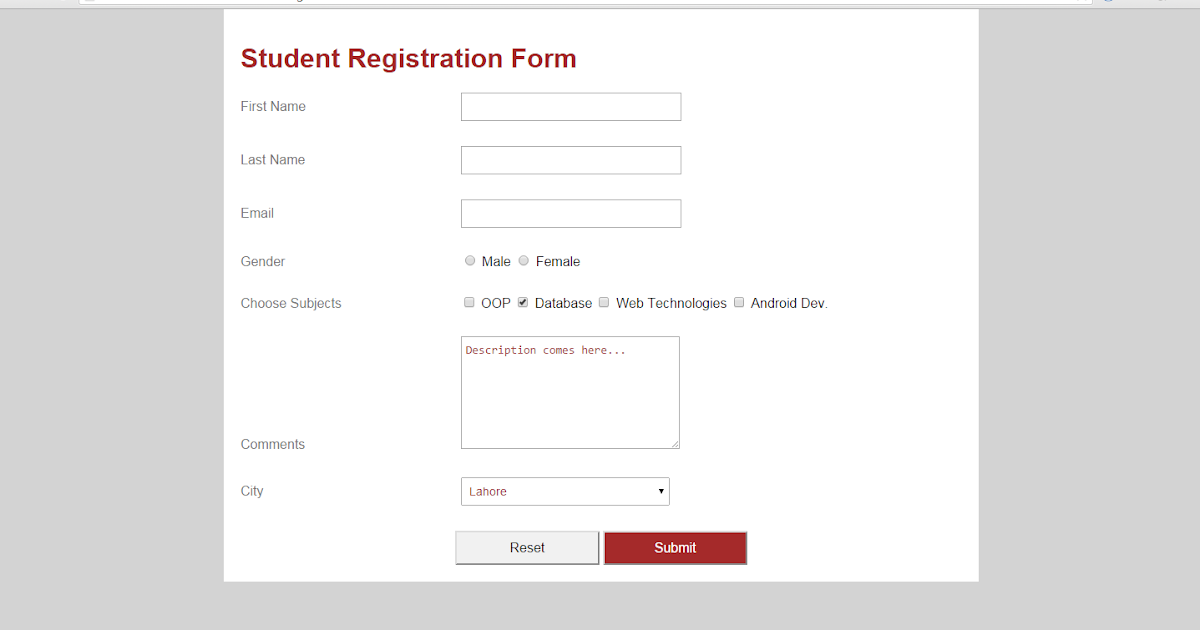Click the Email input field

[x=570, y=213]
